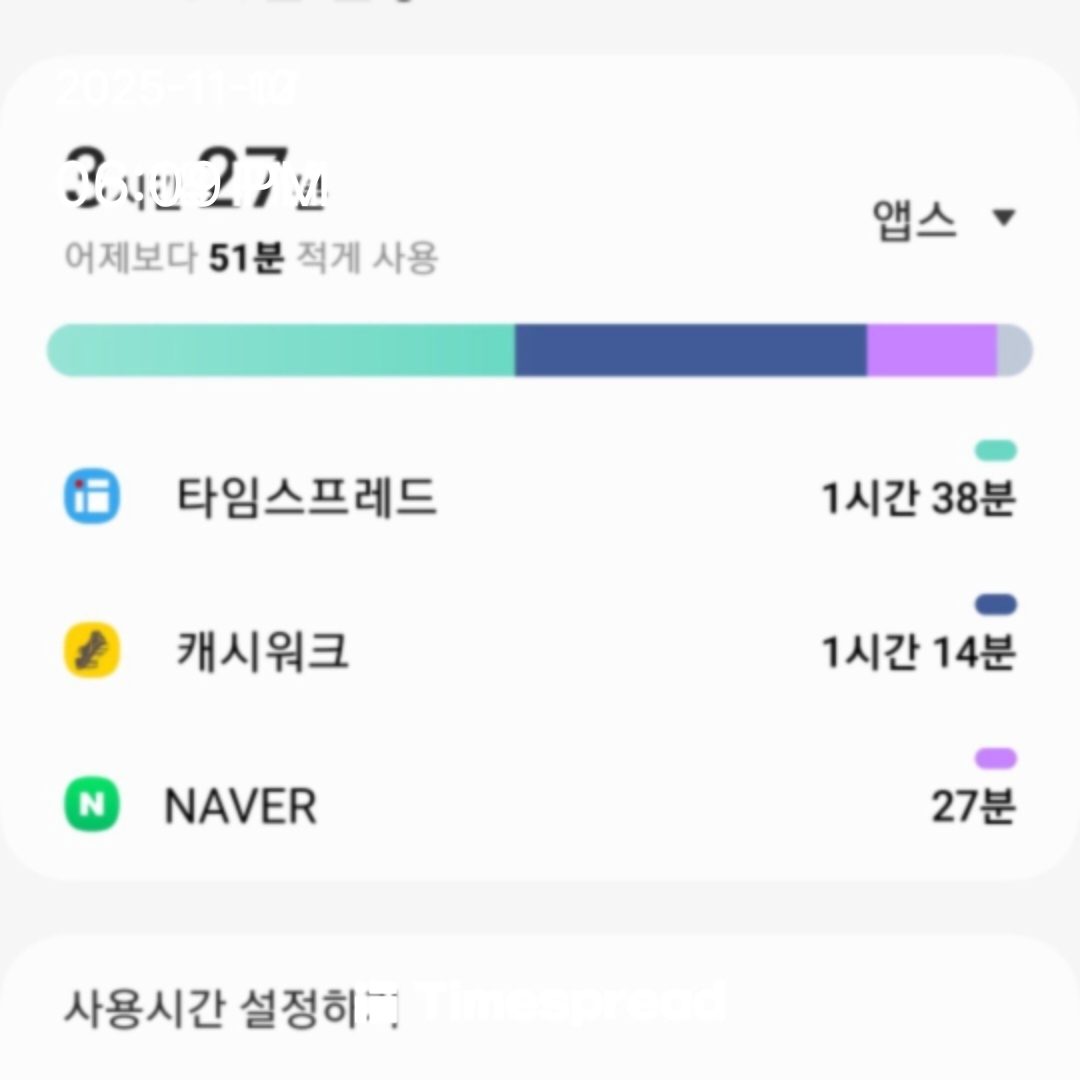Select the gray end segment of usage bar
Screen dimensions: 1080x1080
coord(1014,350)
